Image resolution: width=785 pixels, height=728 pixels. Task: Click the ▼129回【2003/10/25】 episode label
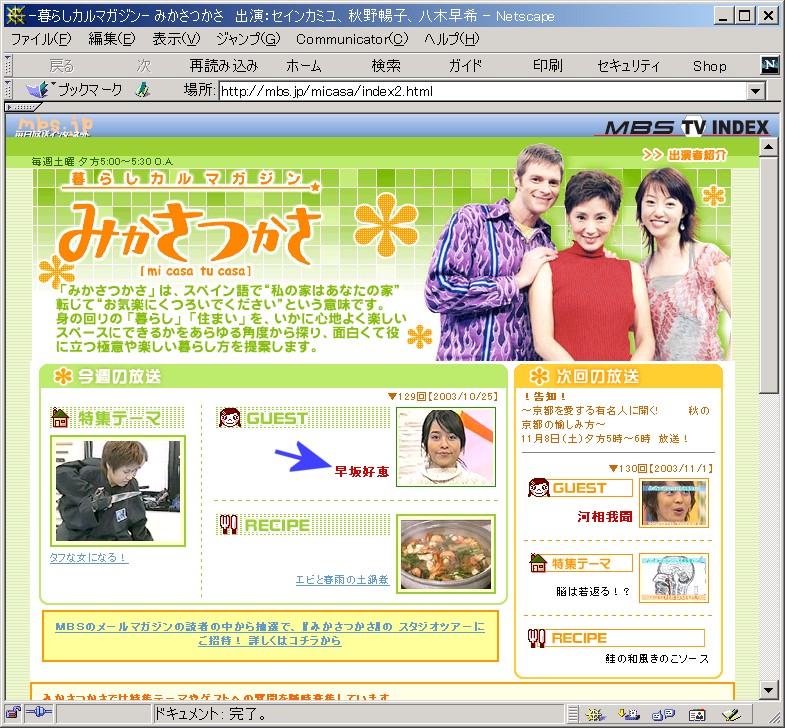point(443,397)
